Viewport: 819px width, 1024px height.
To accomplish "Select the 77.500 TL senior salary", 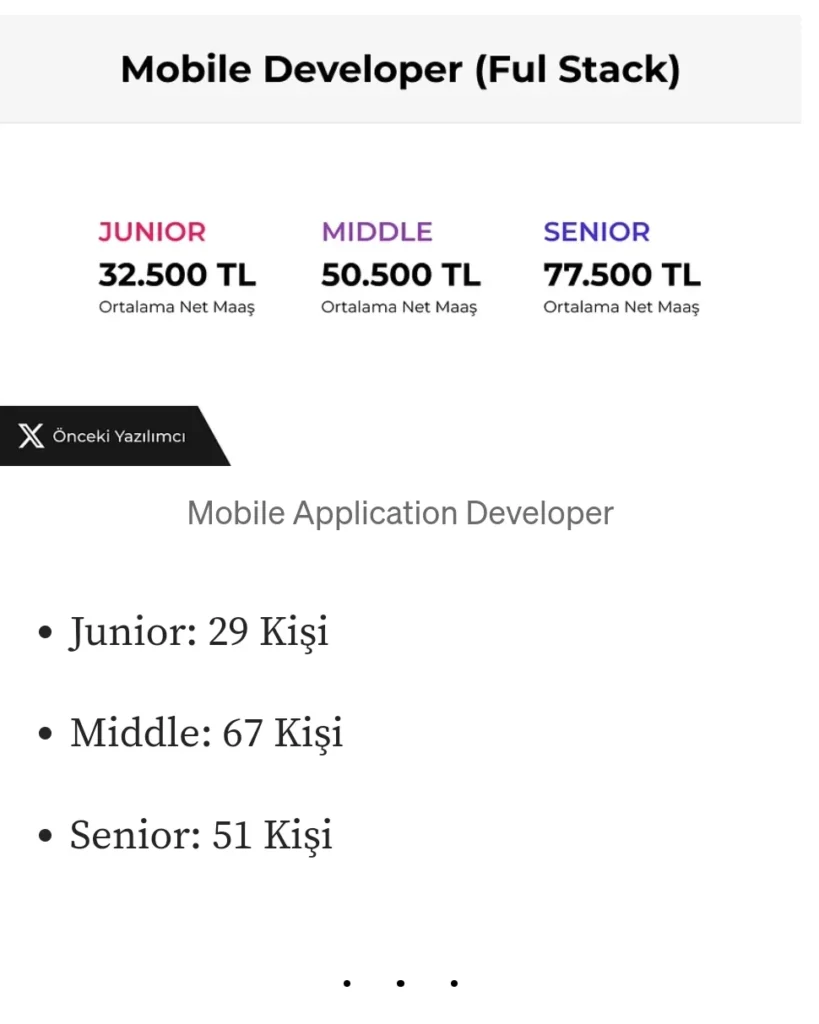I will 622,274.
